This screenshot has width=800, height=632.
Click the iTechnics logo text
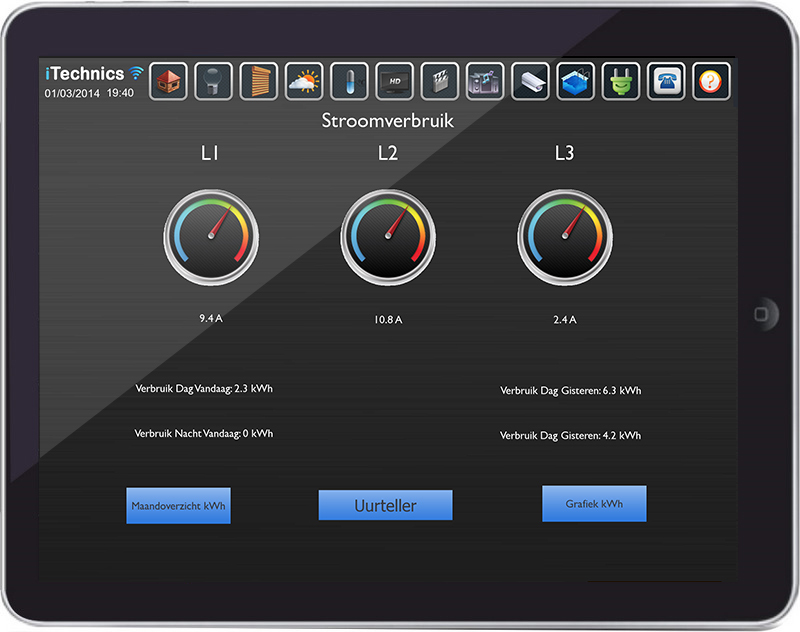click(x=85, y=74)
